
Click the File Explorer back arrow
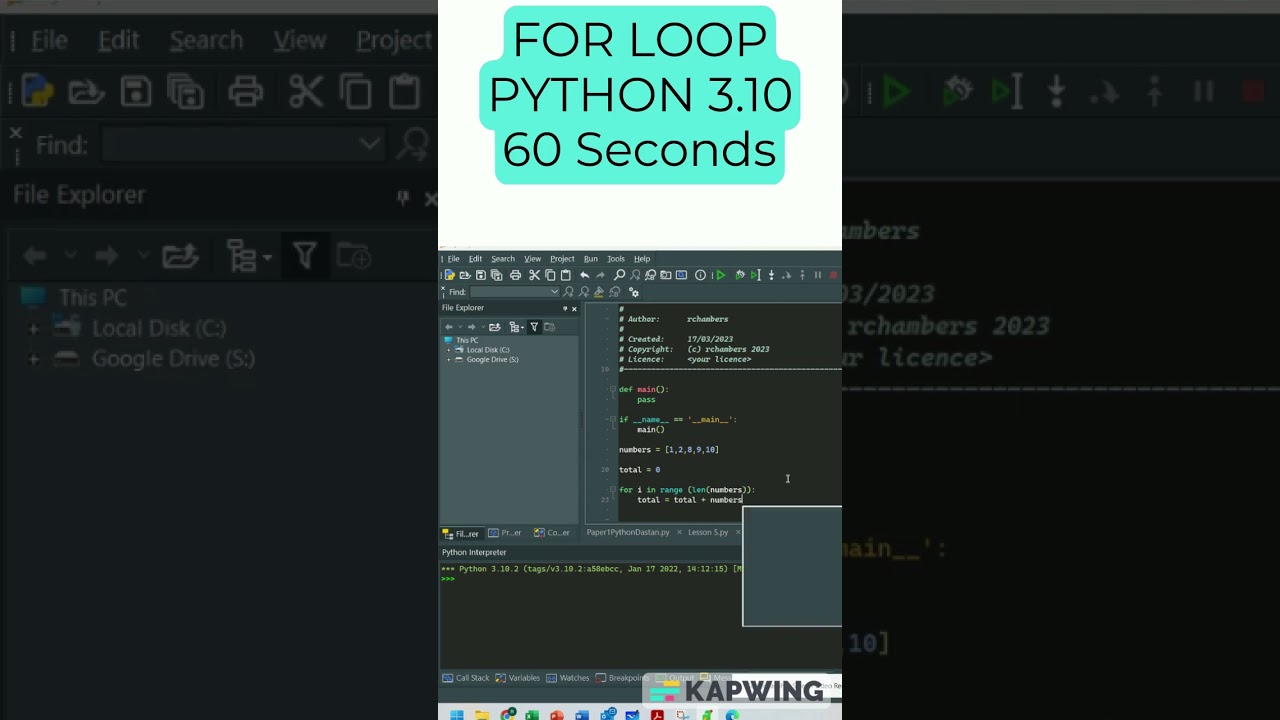click(449, 327)
